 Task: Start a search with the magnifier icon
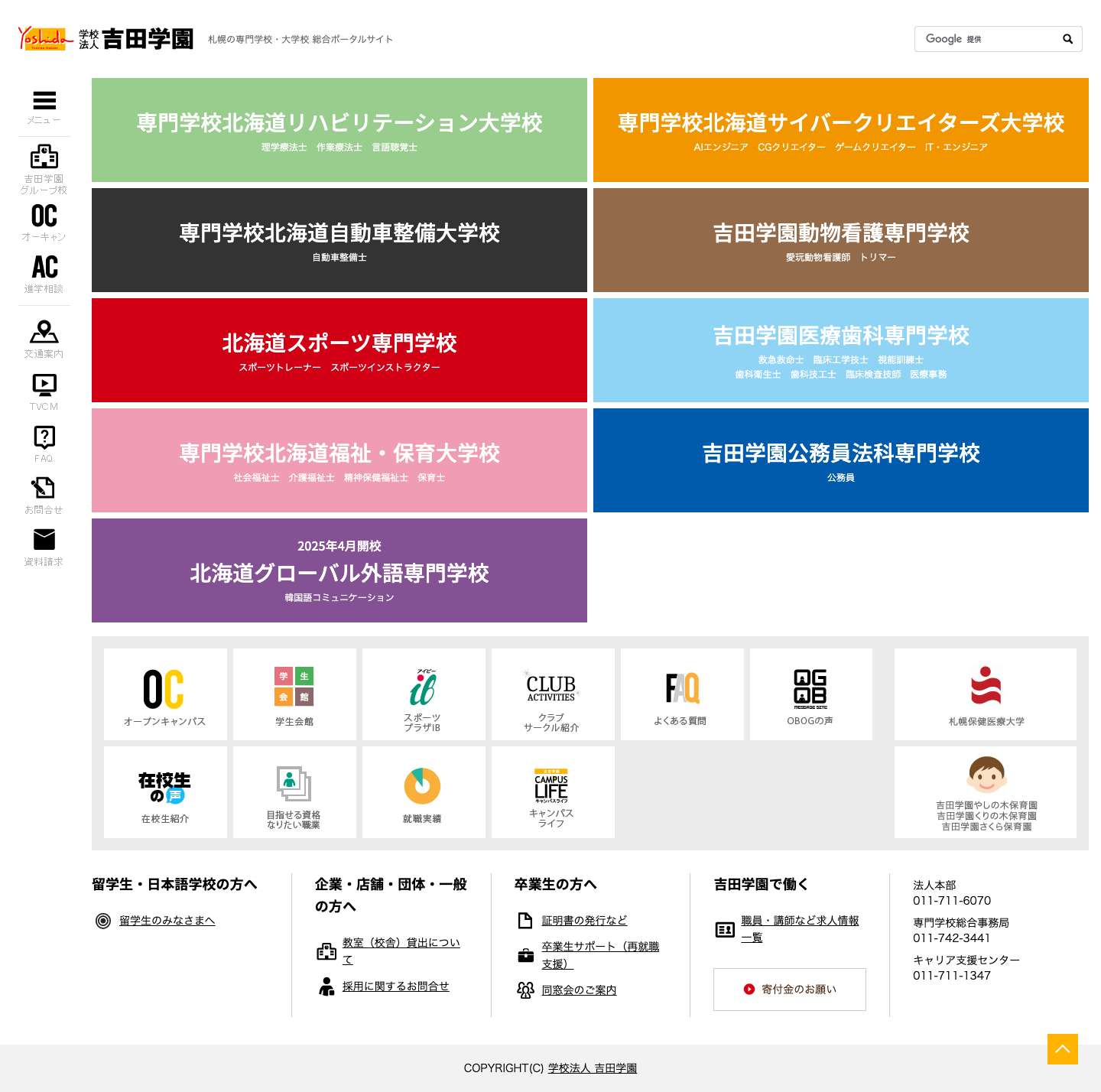coord(1067,38)
